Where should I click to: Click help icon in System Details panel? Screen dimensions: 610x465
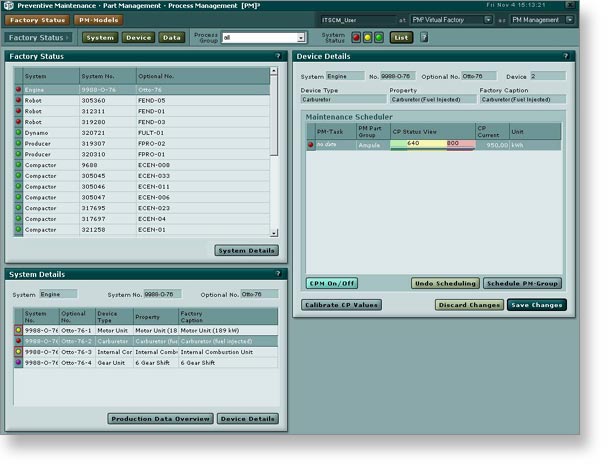point(277,273)
